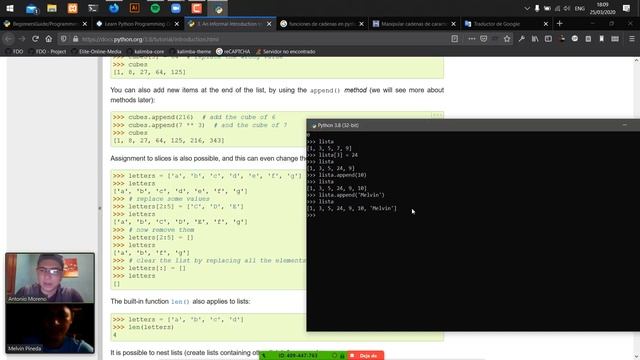640x360 pixels.
Task: Click the green Zoom meeting ID bar
Action: (304, 356)
